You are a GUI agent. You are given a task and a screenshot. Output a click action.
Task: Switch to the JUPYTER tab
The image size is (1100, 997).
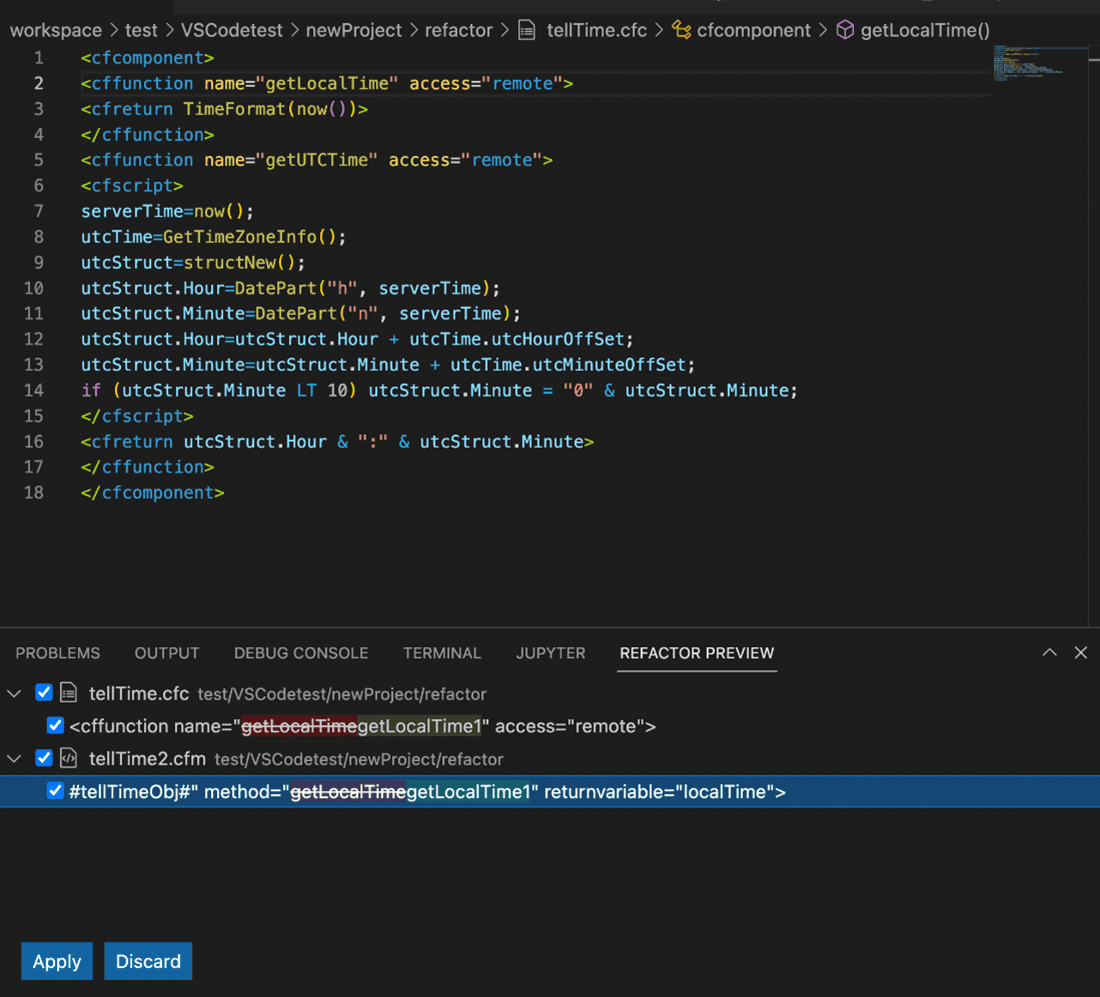tap(550, 653)
